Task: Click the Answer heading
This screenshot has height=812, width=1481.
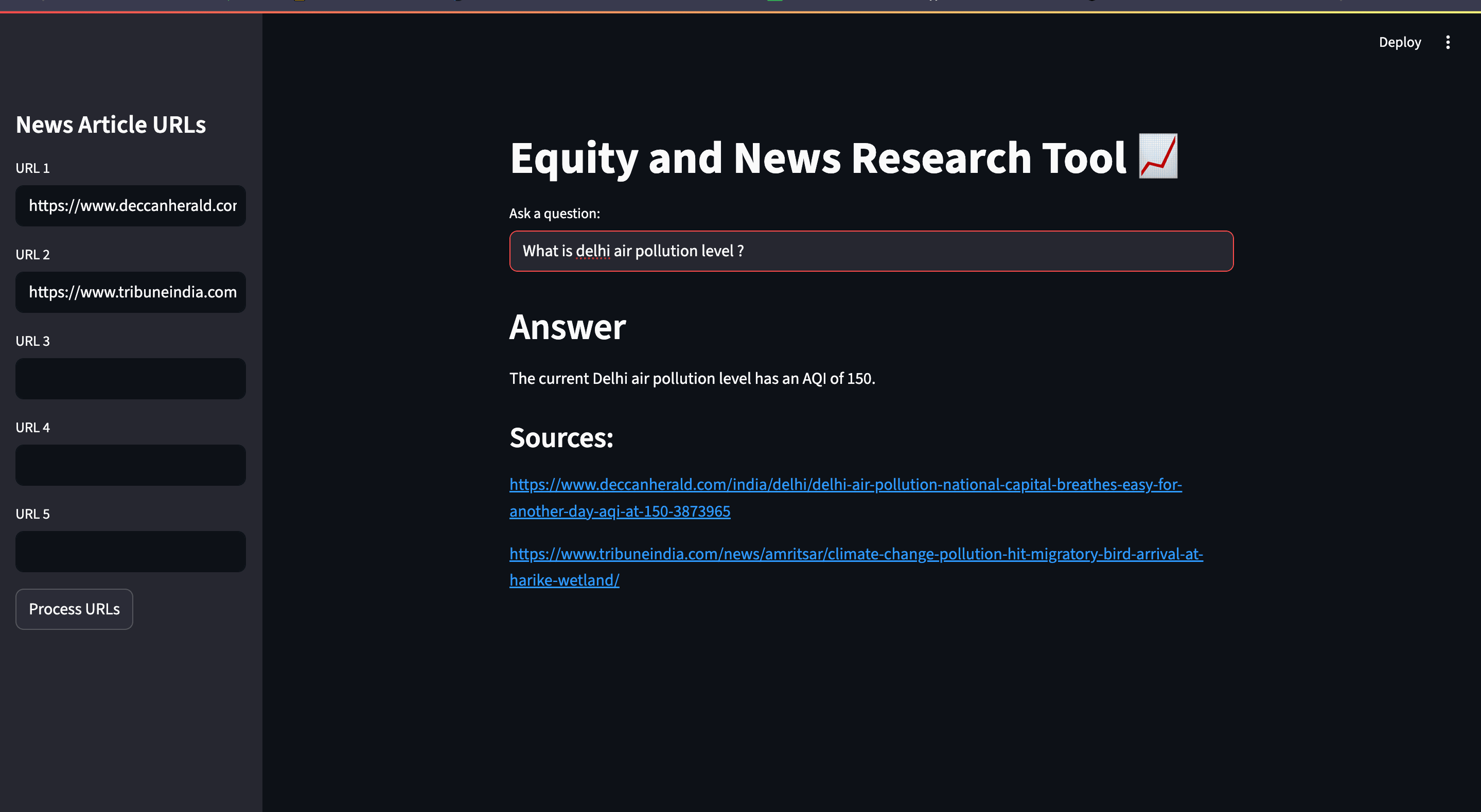Action: (x=568, y=327)
